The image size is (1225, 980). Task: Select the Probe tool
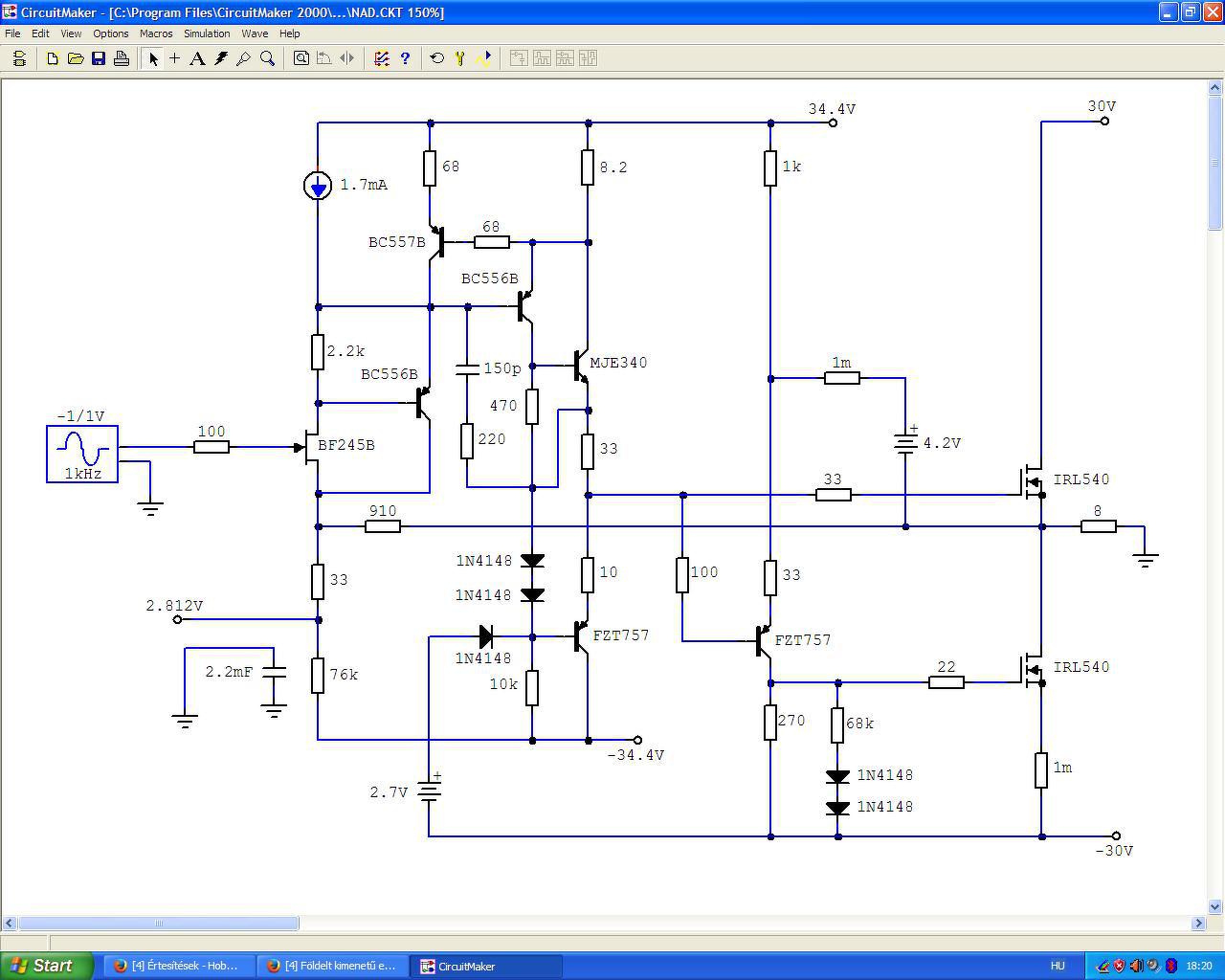244,58
